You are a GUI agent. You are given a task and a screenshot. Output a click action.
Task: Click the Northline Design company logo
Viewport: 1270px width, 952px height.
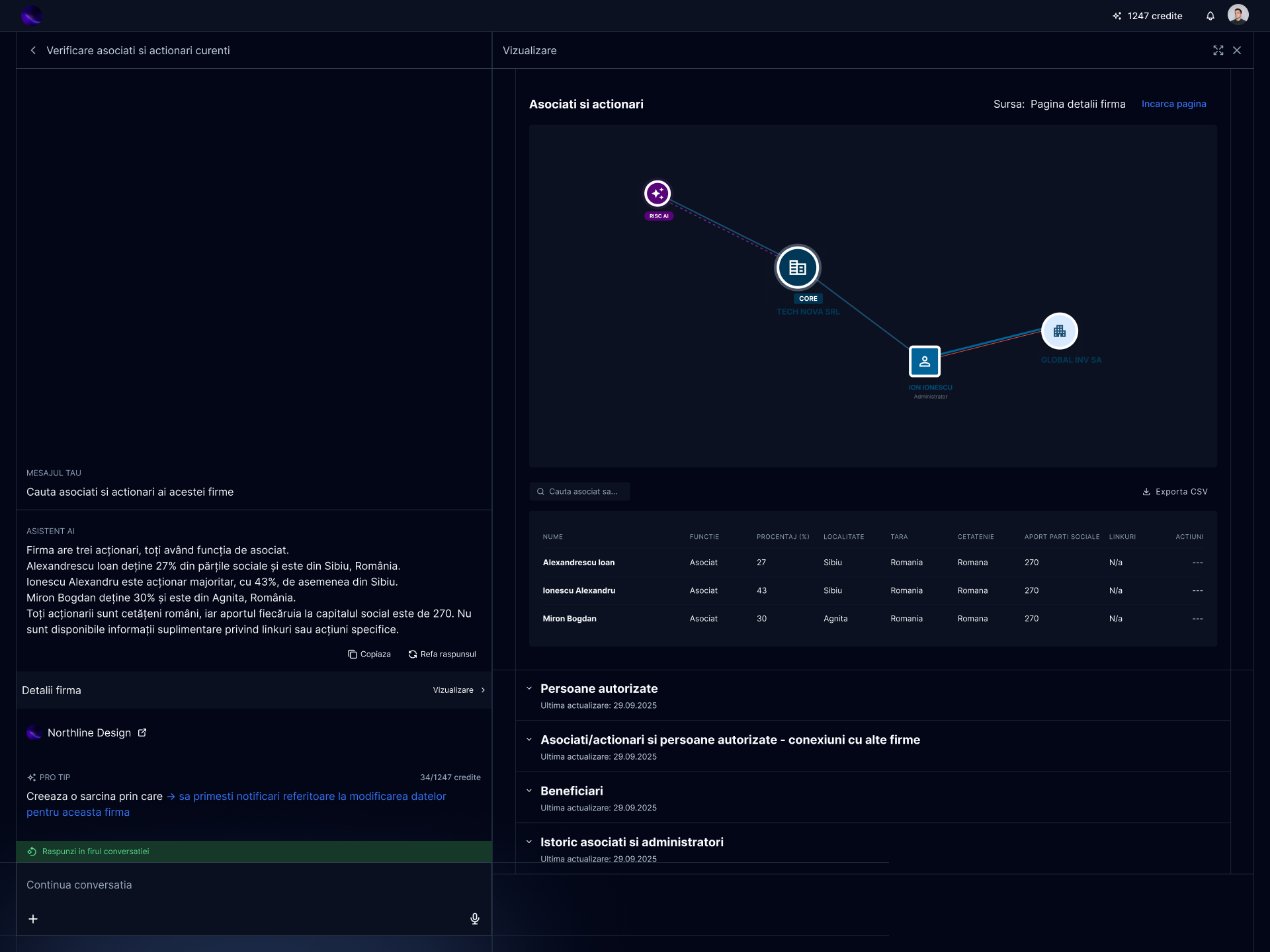click(x=34, y=733)
